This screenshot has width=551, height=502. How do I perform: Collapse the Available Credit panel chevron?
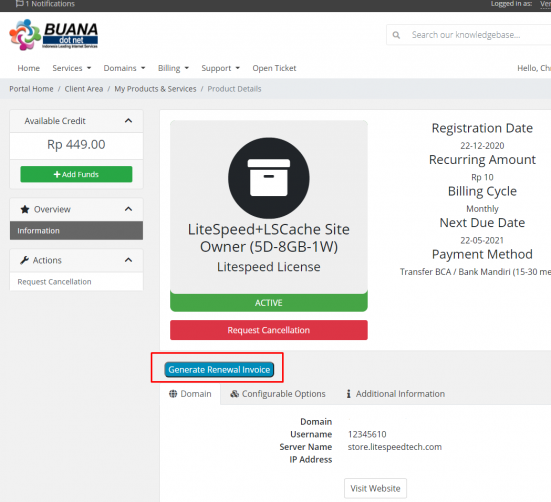(129, 121)
